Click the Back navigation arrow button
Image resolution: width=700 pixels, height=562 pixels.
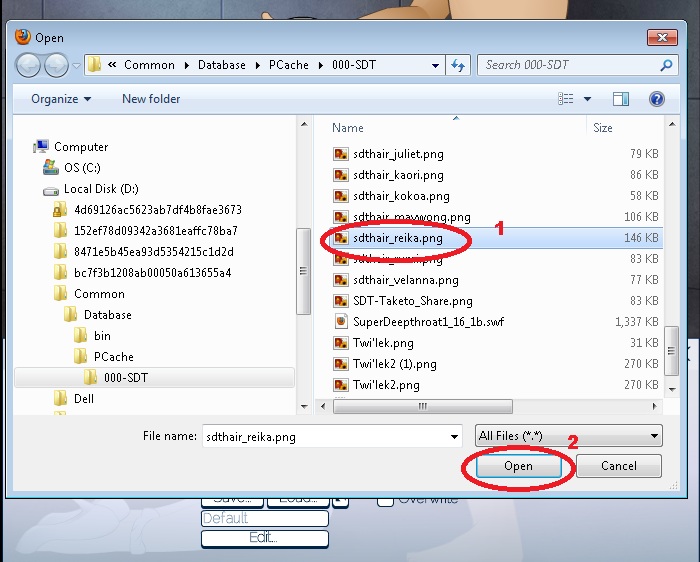[x=29, y=65]
